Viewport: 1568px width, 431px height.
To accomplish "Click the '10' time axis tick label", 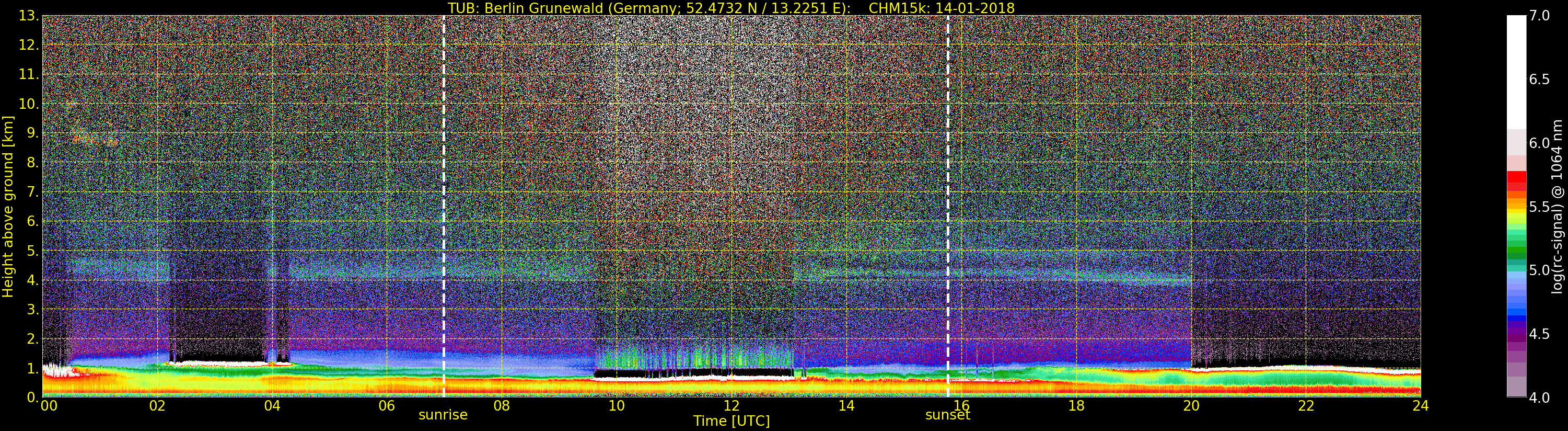I will click(x=617, y=406).
